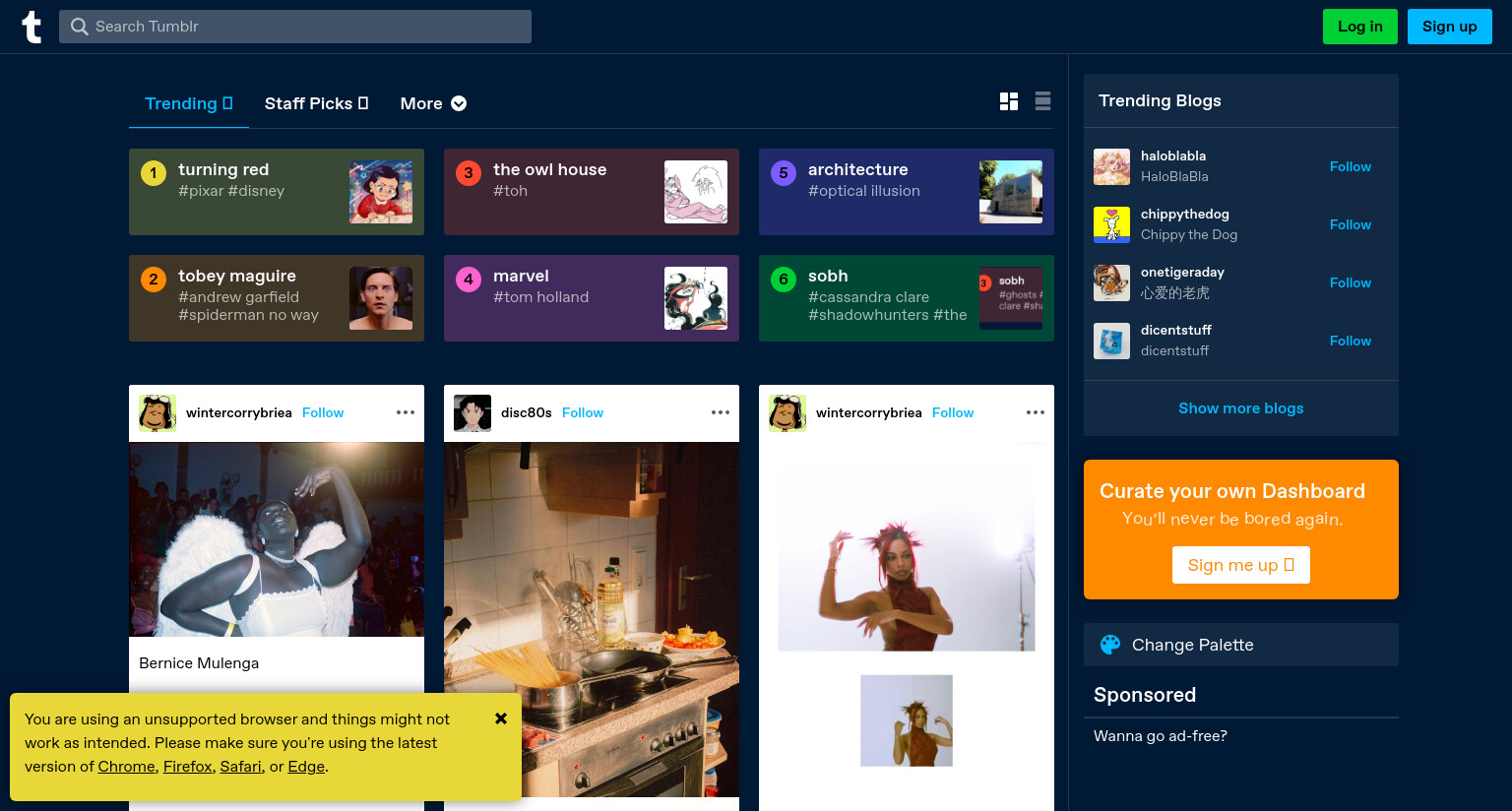Dismiss the unsupported browser notice
1512x811 pixels.
tap(501, 718)
